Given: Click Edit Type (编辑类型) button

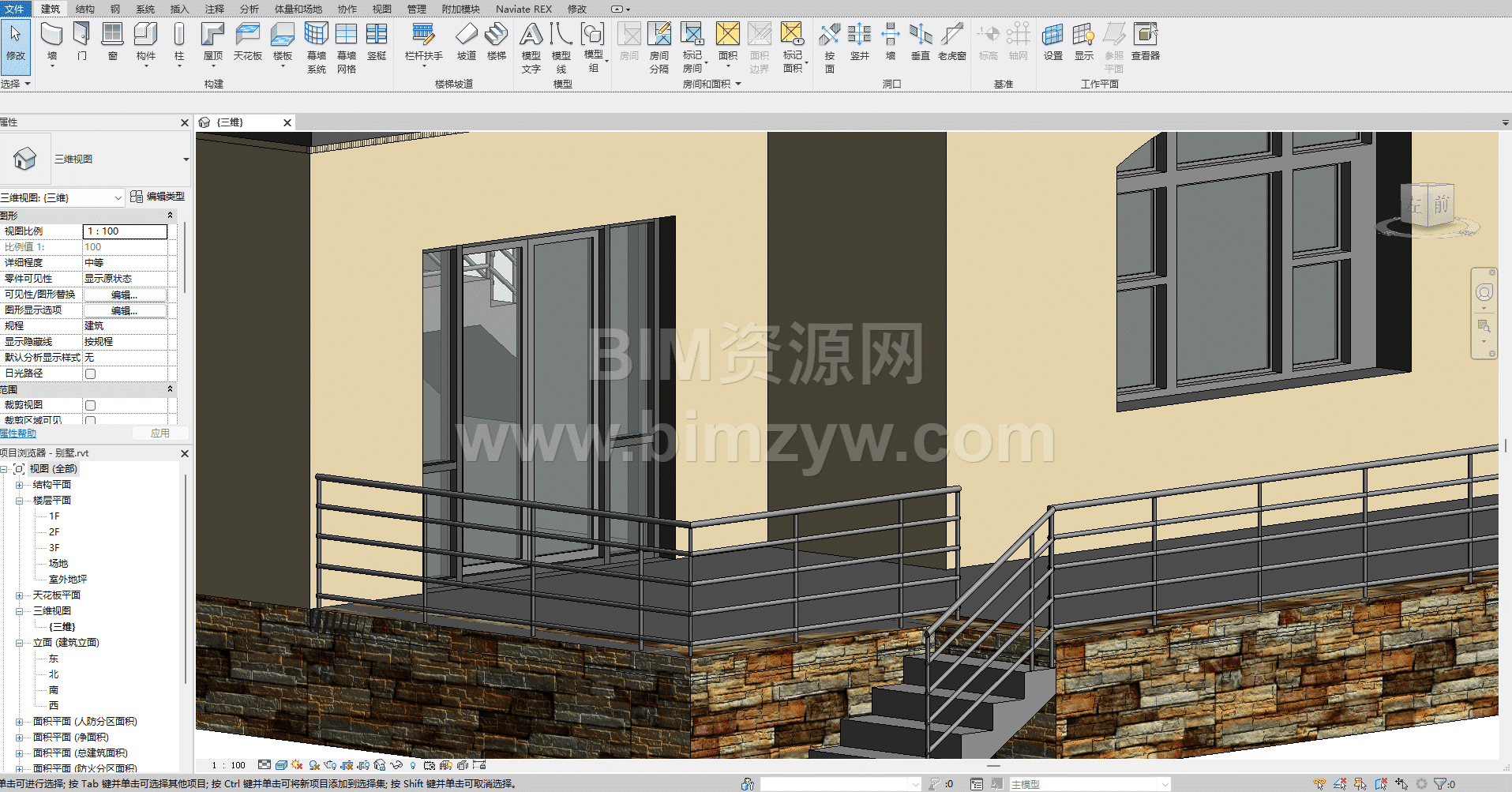Looking at the screenshot, I should tap(158, 197).
